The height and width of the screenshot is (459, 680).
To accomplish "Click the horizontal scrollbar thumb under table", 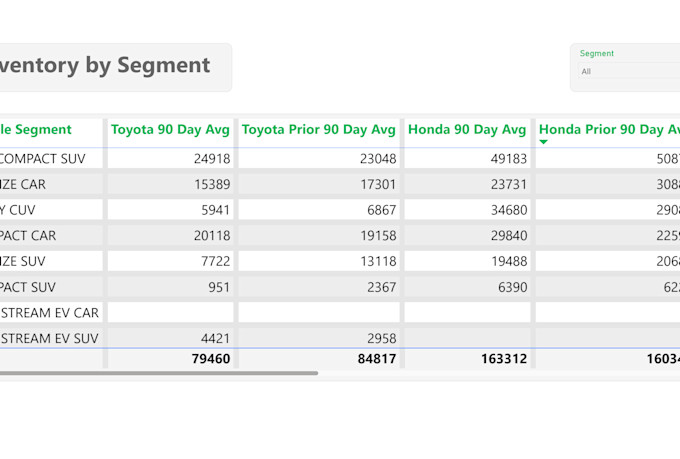I will 159,373.
